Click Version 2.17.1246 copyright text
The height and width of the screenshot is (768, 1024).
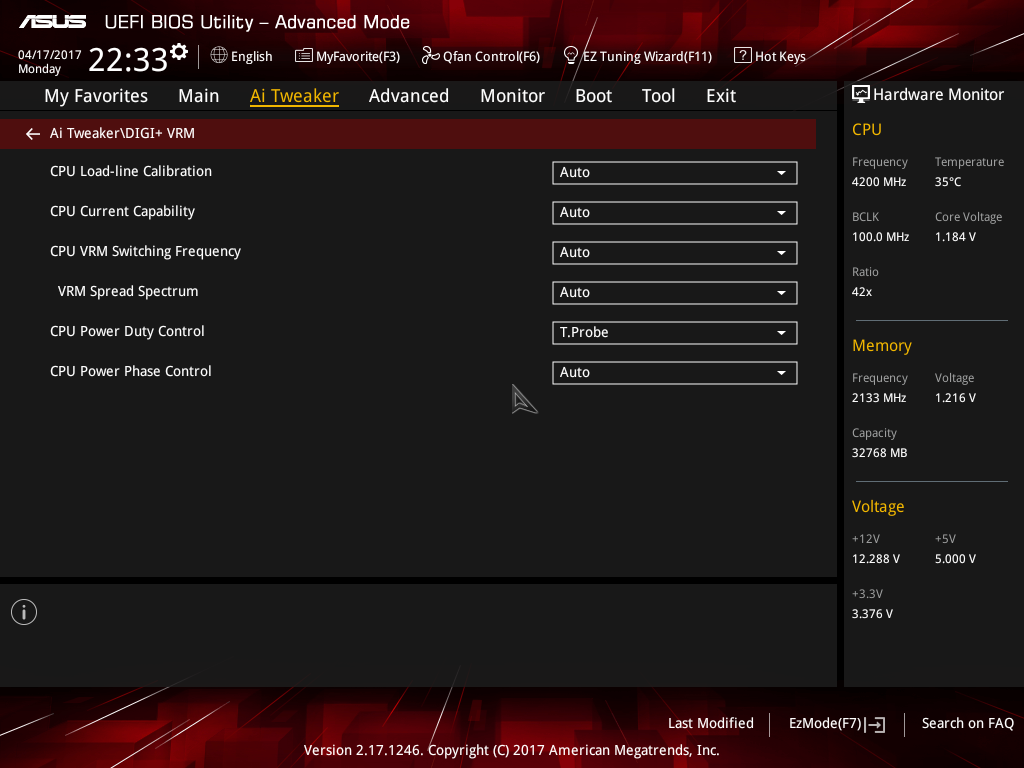click(511, 750)
